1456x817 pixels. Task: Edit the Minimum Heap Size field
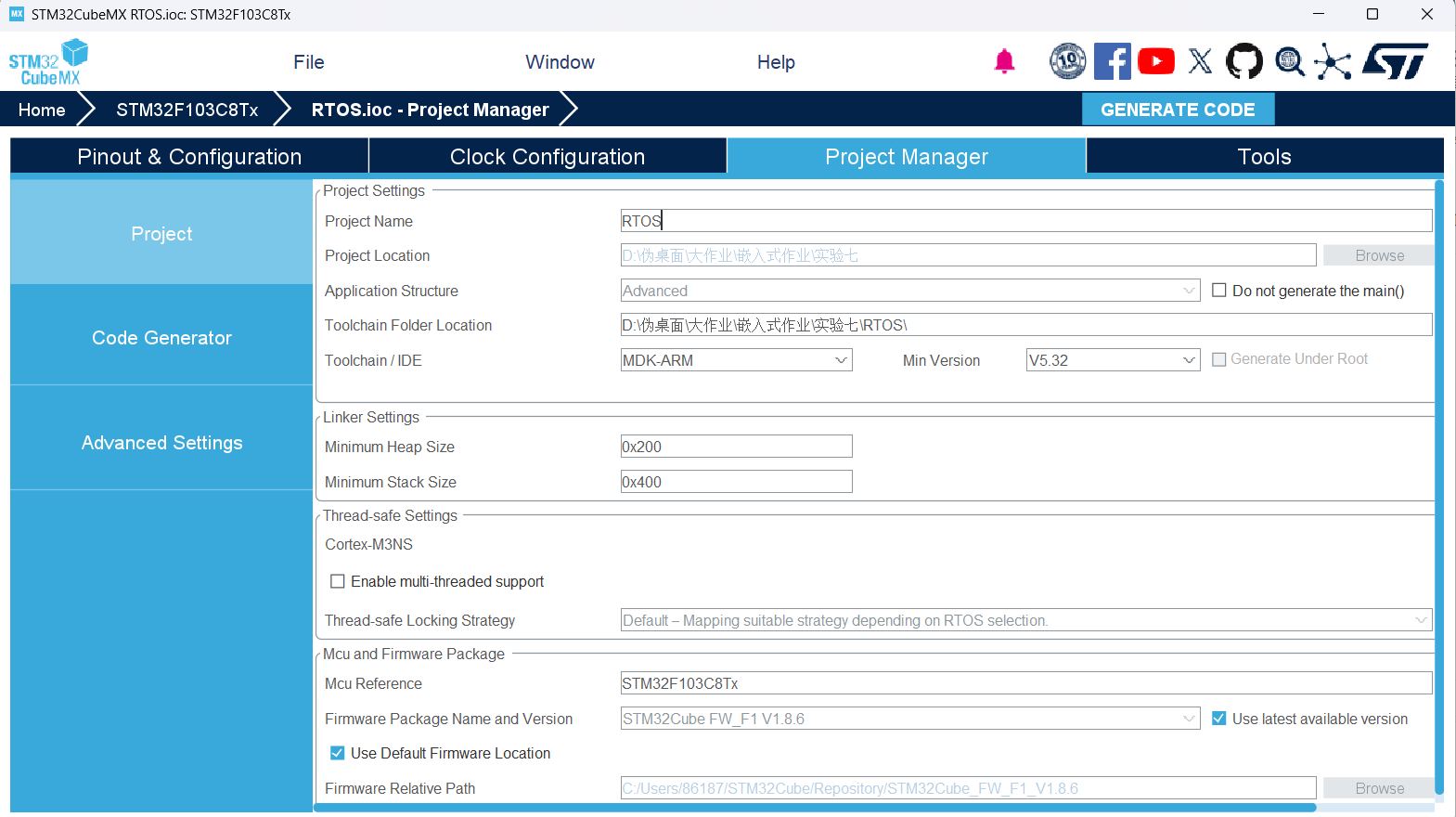point(737,447)
